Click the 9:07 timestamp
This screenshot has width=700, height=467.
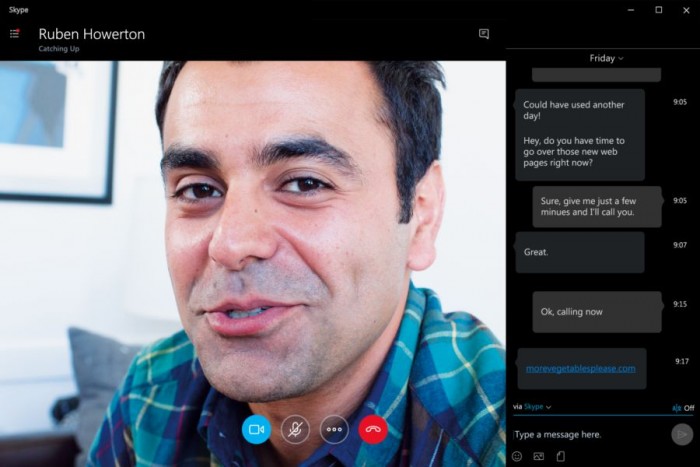pyautogui.click(x=680, y=245)
